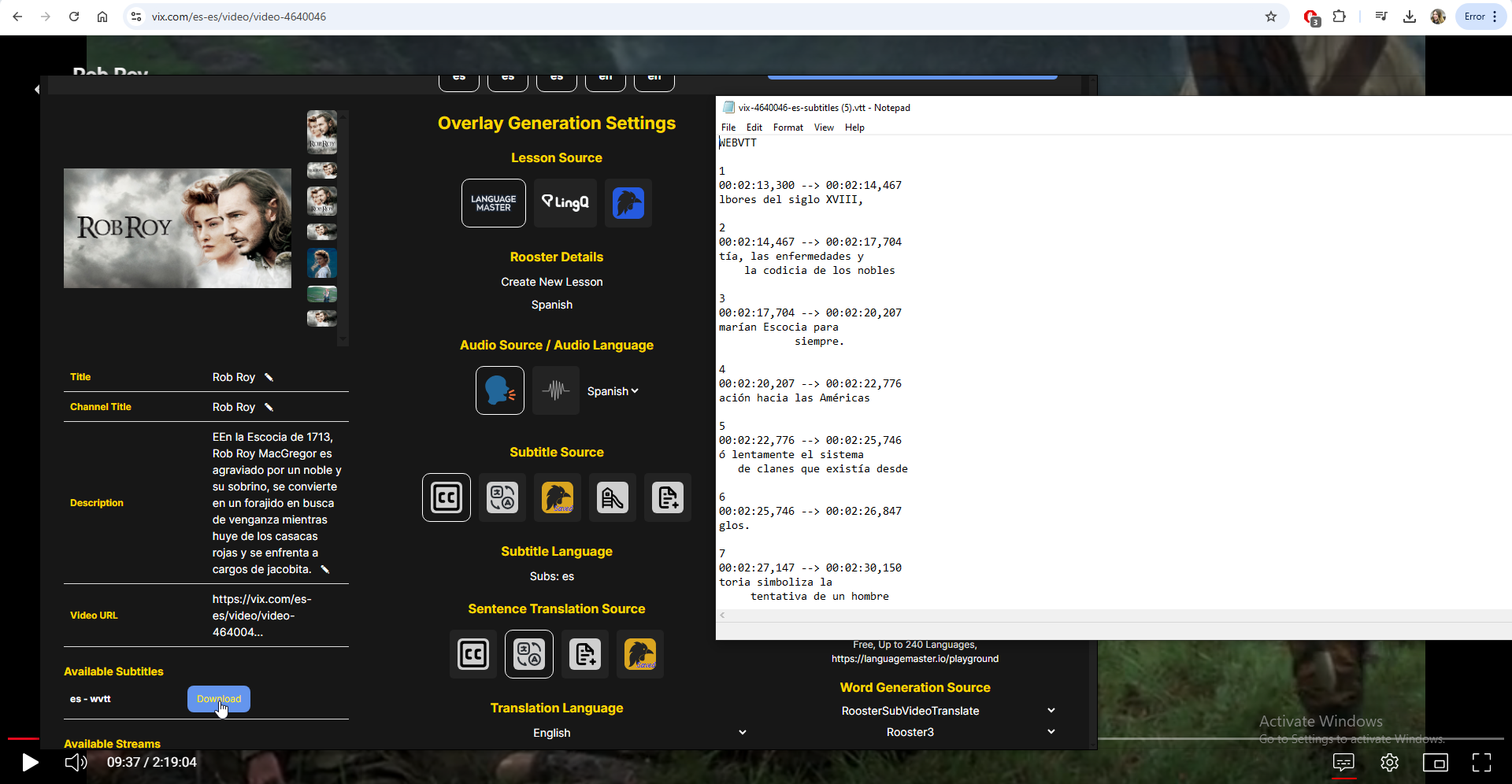This screenshot has height=784, width=1512.
Task: Click the Video URL value text
Action: pyautogui.click(x=261, y=616)
